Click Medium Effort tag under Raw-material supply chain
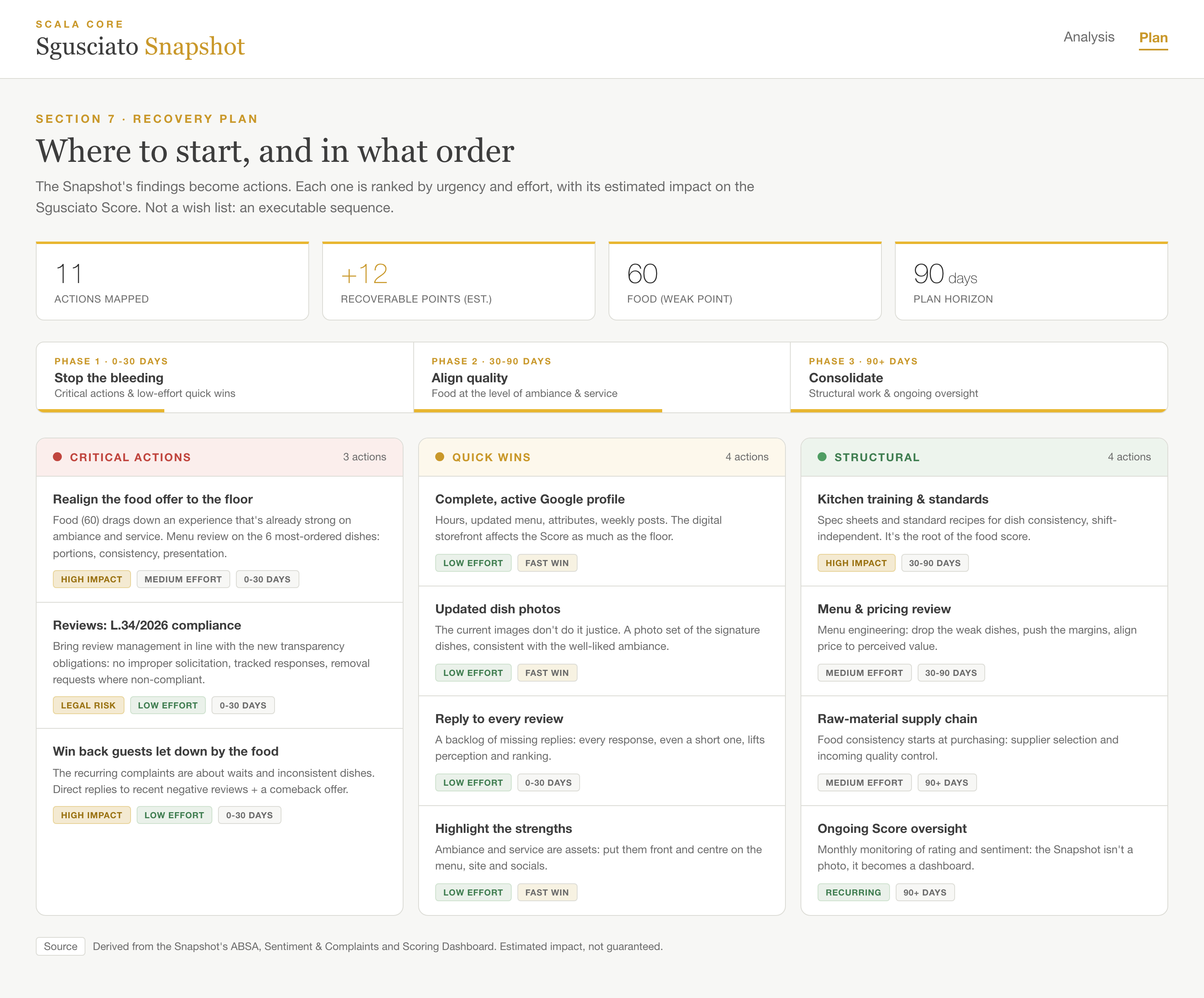The height and width of the screenshot is (998, 1204). (x=864, y=782)
